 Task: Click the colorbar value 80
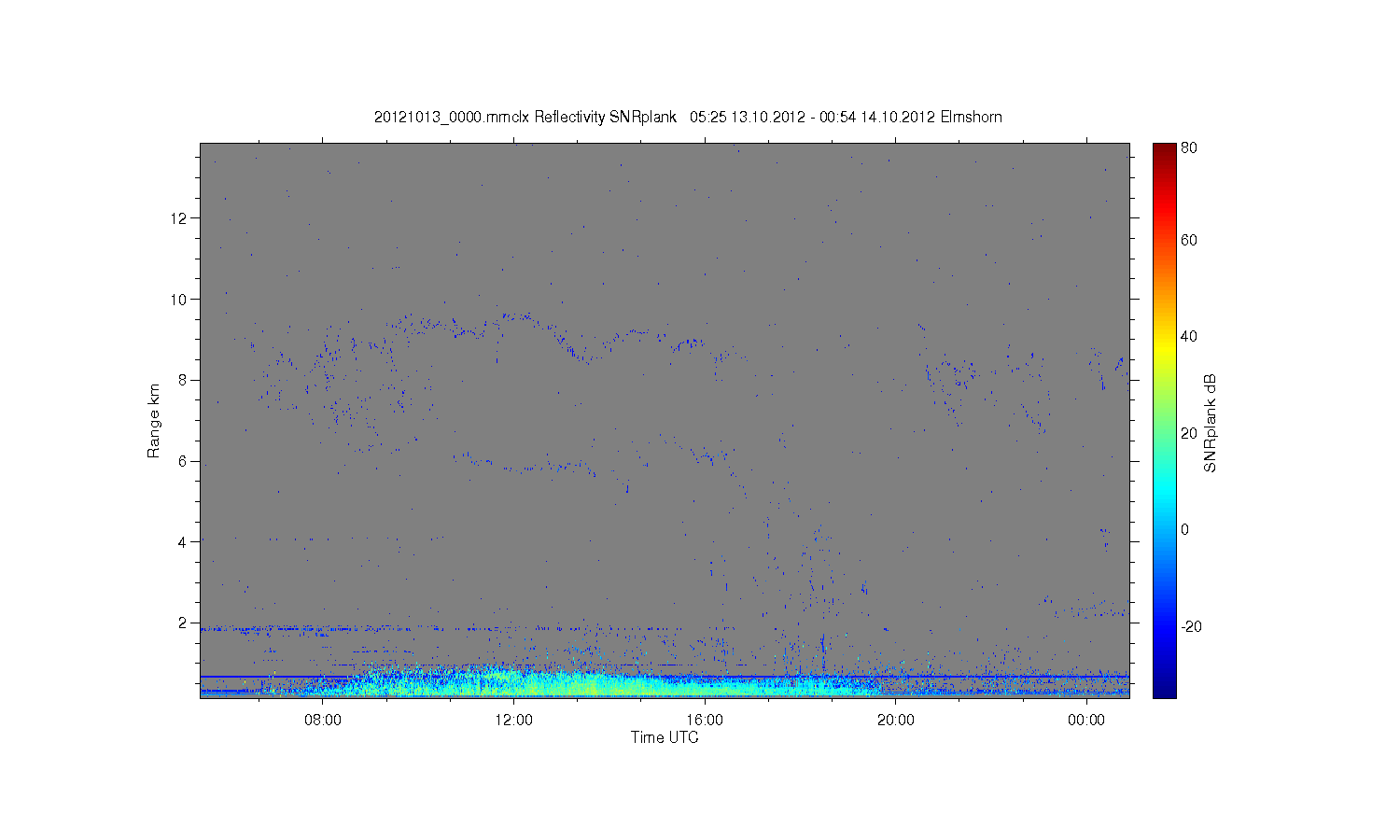point(1189,147)
